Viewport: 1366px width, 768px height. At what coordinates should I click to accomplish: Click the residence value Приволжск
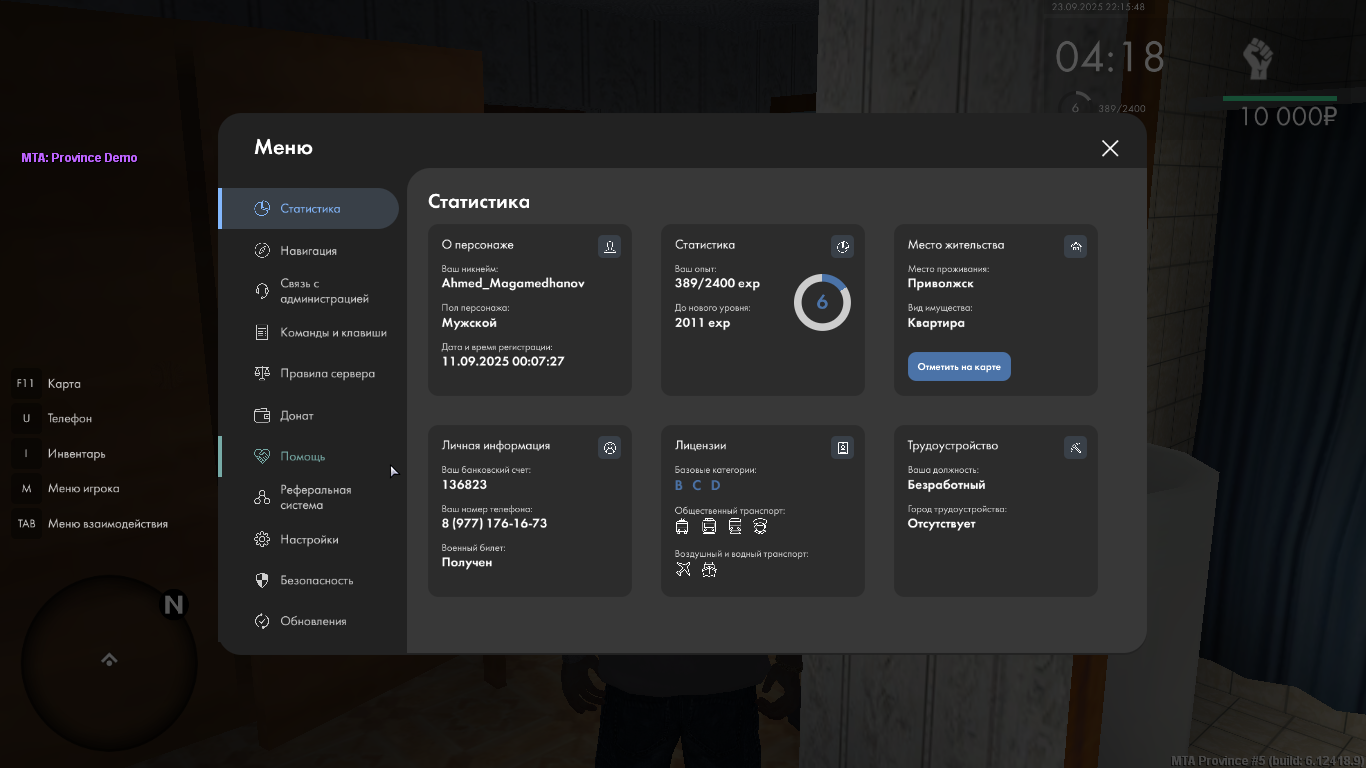coord(940,283)
